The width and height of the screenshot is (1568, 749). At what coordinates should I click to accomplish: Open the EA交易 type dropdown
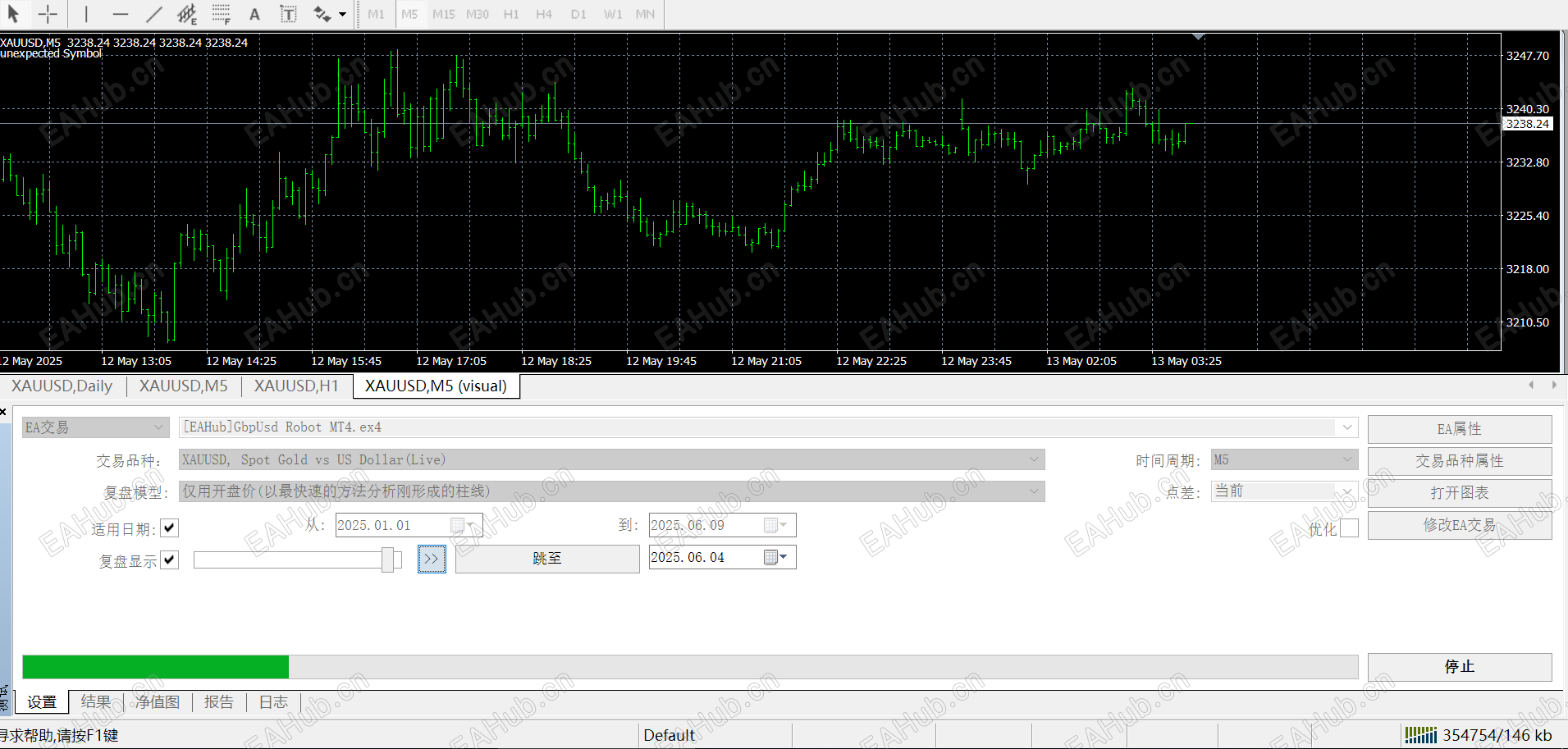coord(95,427)
